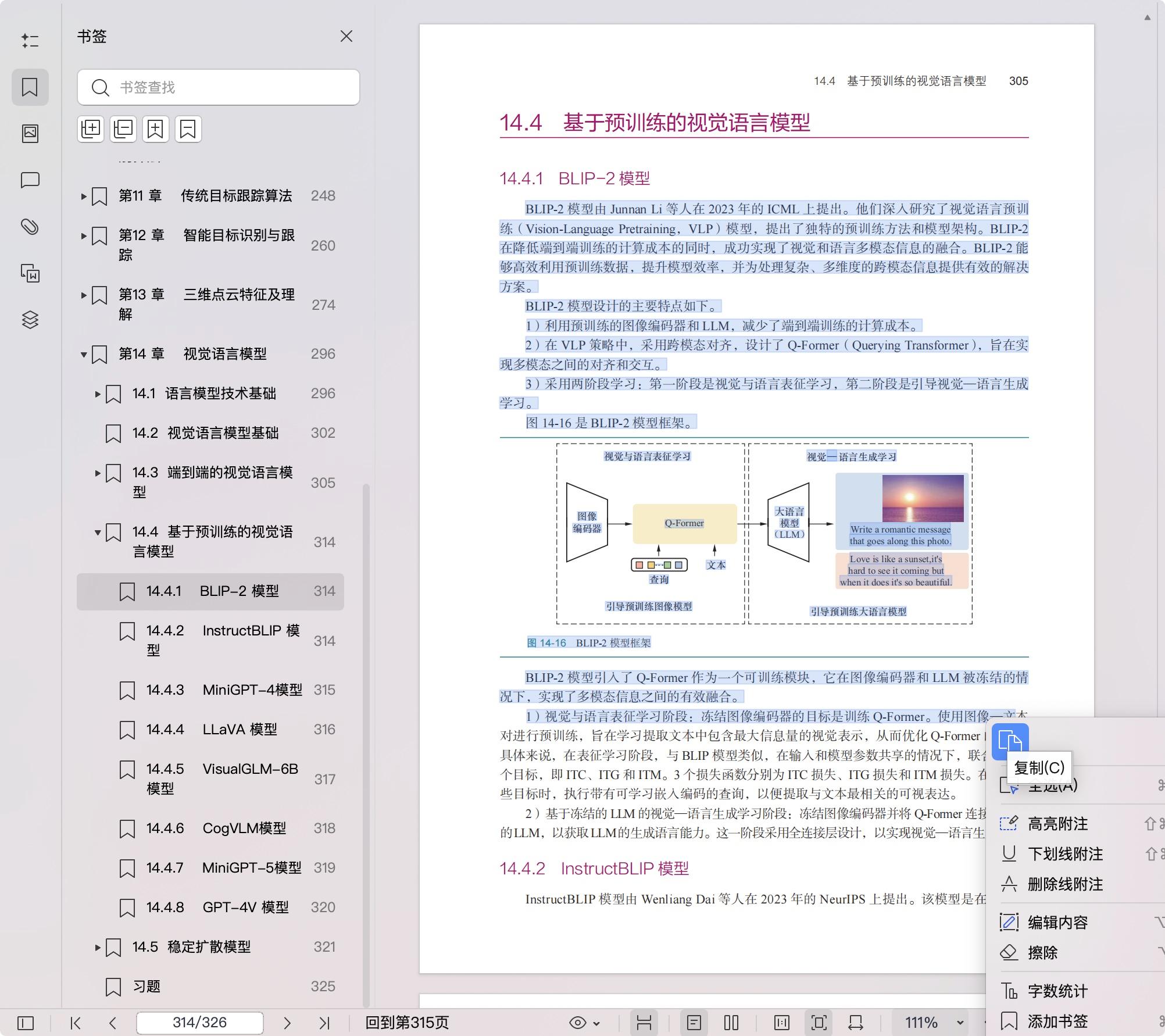Screen dimensions: 1165x1036
Task: Open the layers panel in the sidebar
Action: click(30, 319)
